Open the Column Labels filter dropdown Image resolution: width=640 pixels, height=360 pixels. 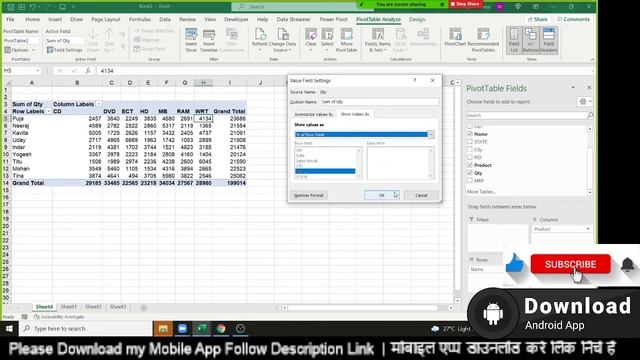[99, 104]
